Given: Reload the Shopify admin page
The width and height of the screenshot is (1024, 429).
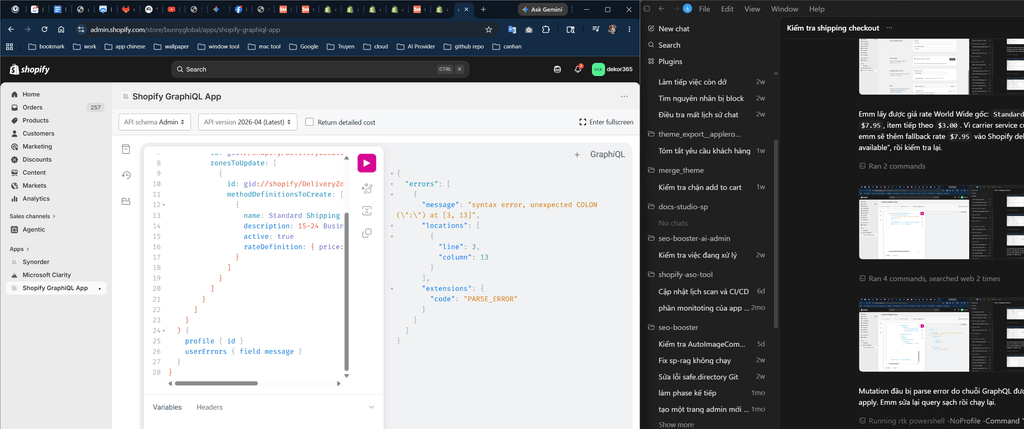Looking at the screenshot, I should pos(44,29).
